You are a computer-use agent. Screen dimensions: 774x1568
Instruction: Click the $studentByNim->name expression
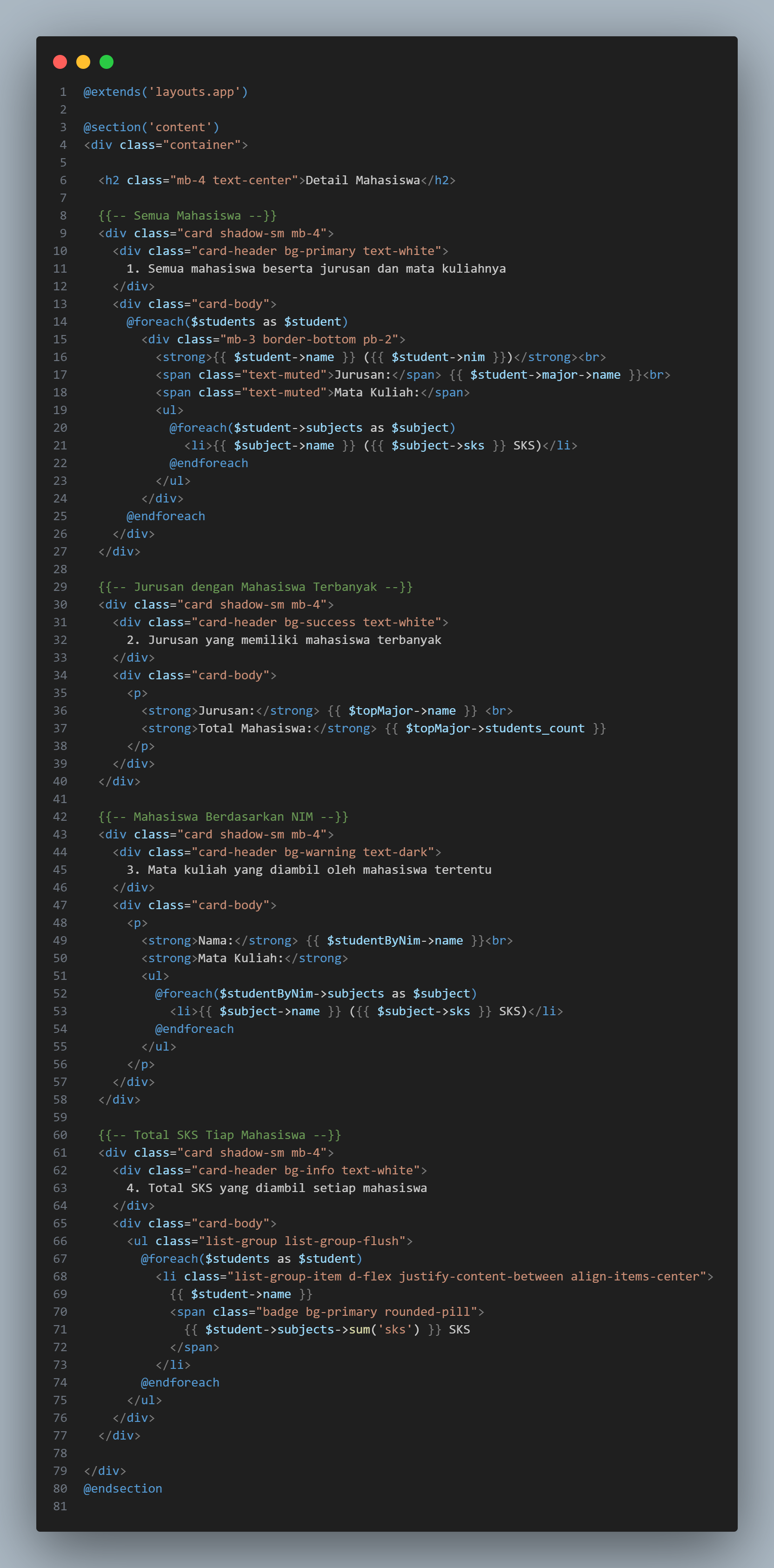coord(394,940)
